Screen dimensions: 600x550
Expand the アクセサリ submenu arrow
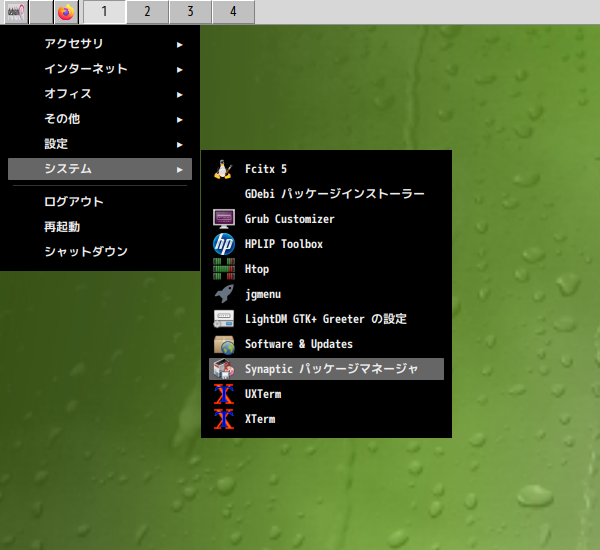[179, 45]
